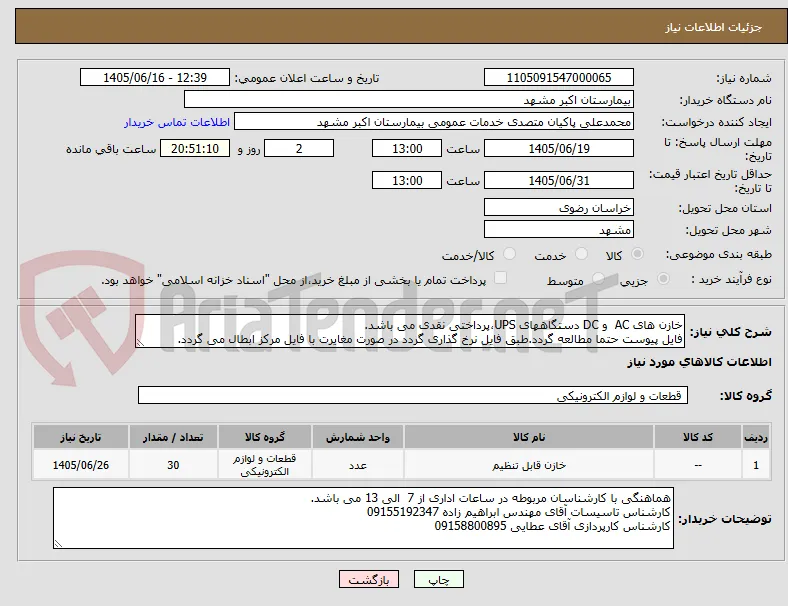Click the deadline time field 13:00 beside 1405/06/19
The image size is (788, 606).
[407, 148]
